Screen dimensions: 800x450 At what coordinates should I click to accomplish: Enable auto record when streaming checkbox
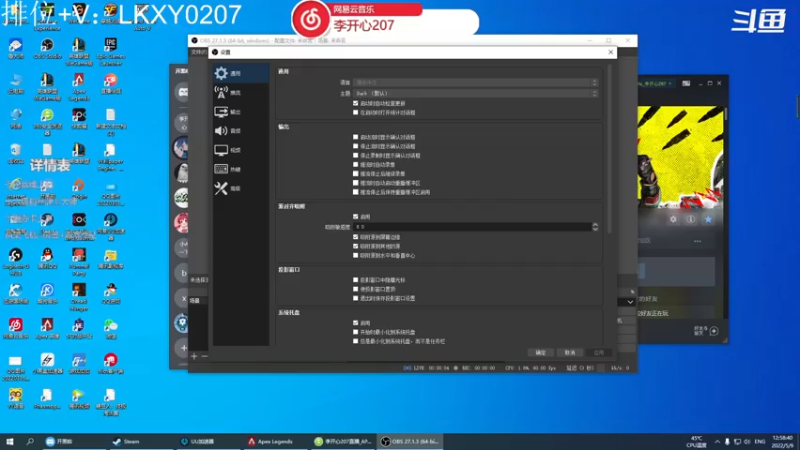coord(356,164)
